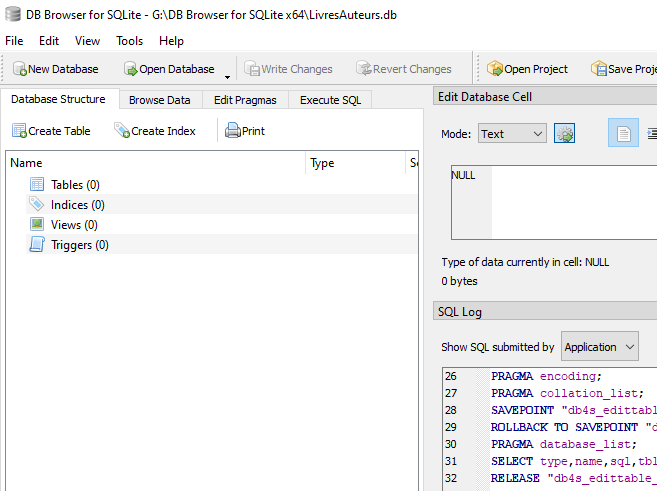This screenshot has height=491, width=657.
Task: Click the Open Database toolbar button
Action: tap(169, 69)
